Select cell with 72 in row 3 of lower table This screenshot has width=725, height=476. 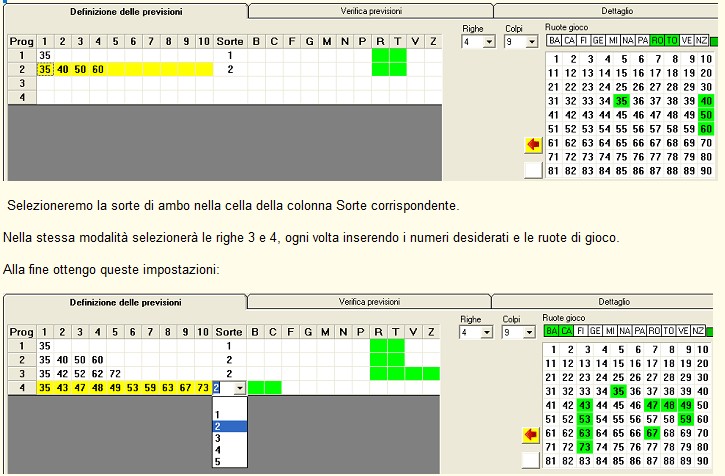[x=114, y=373]
